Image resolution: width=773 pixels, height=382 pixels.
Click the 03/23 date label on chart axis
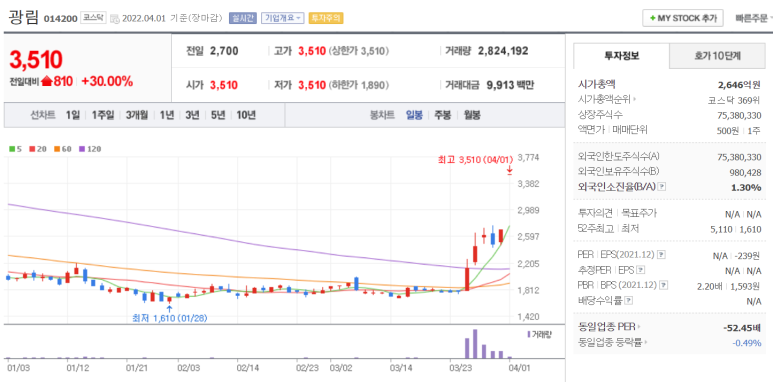460,368
